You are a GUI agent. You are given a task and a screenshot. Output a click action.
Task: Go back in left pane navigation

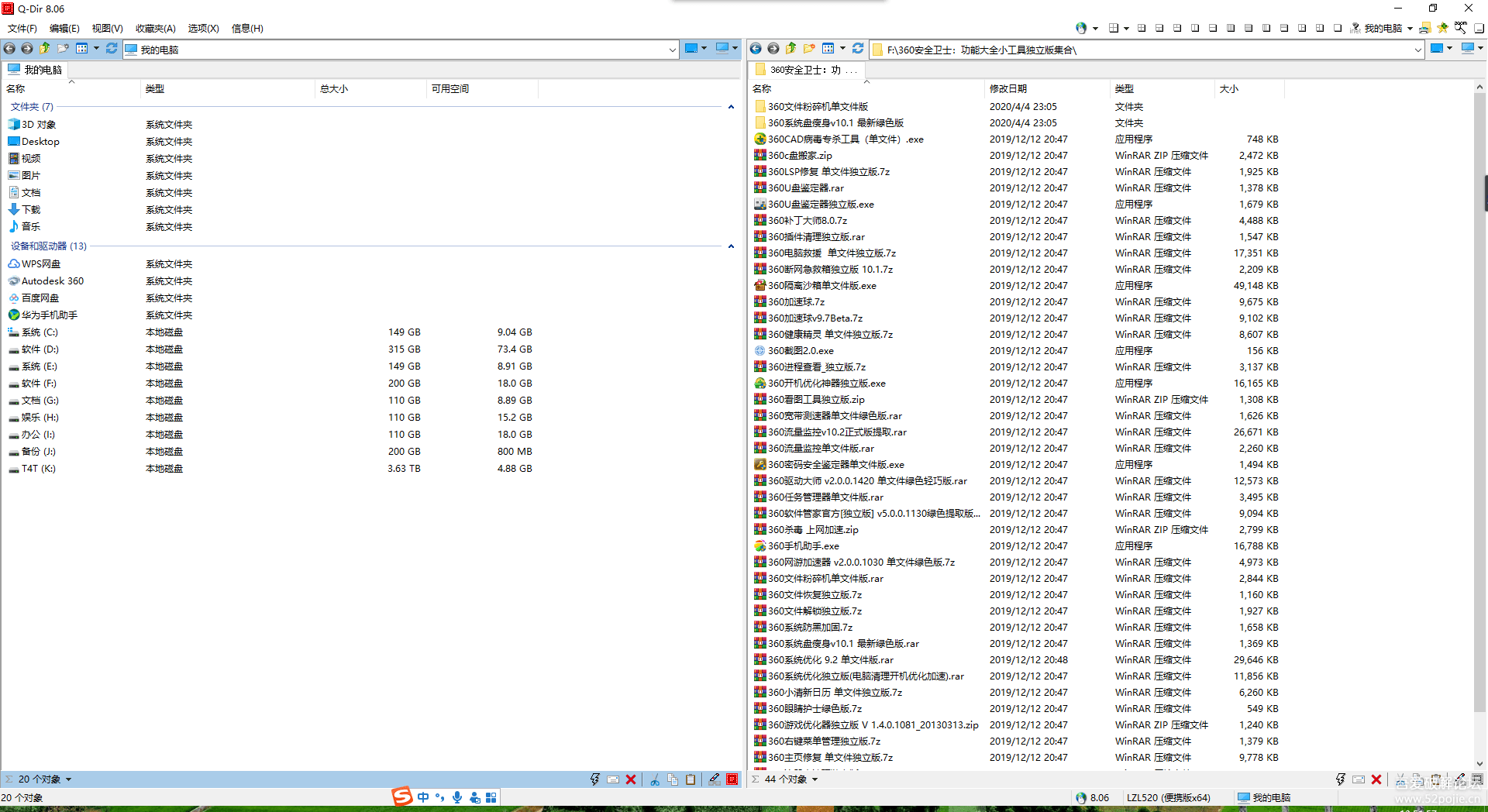(9, 49)
